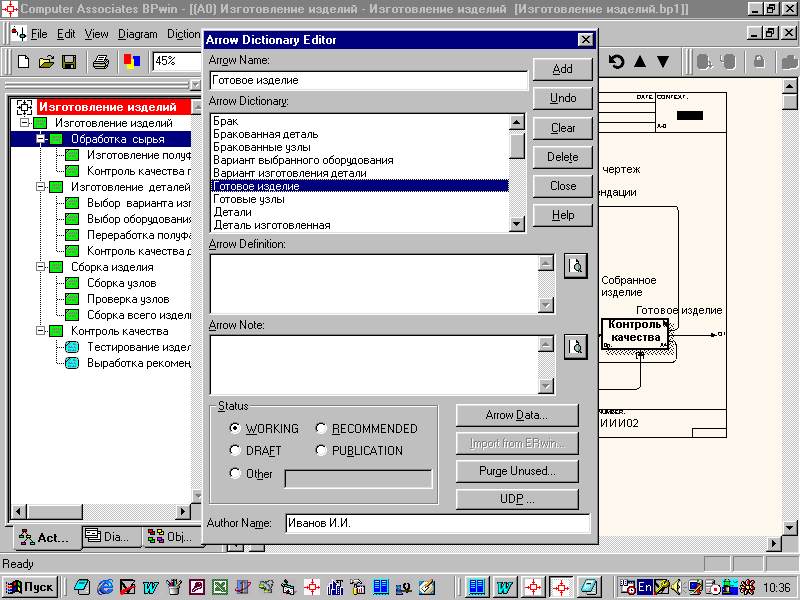Open the Edit menu
The height and width of the screenshot is (600, 800).
click(66, 34)
